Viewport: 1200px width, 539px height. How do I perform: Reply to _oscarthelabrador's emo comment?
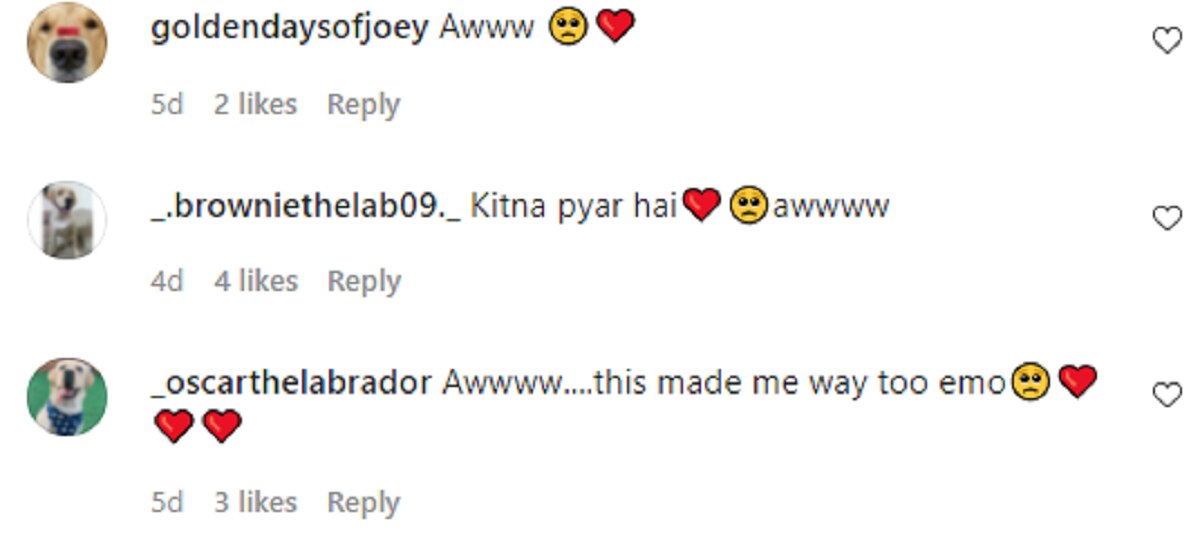[x=364, y=502]
